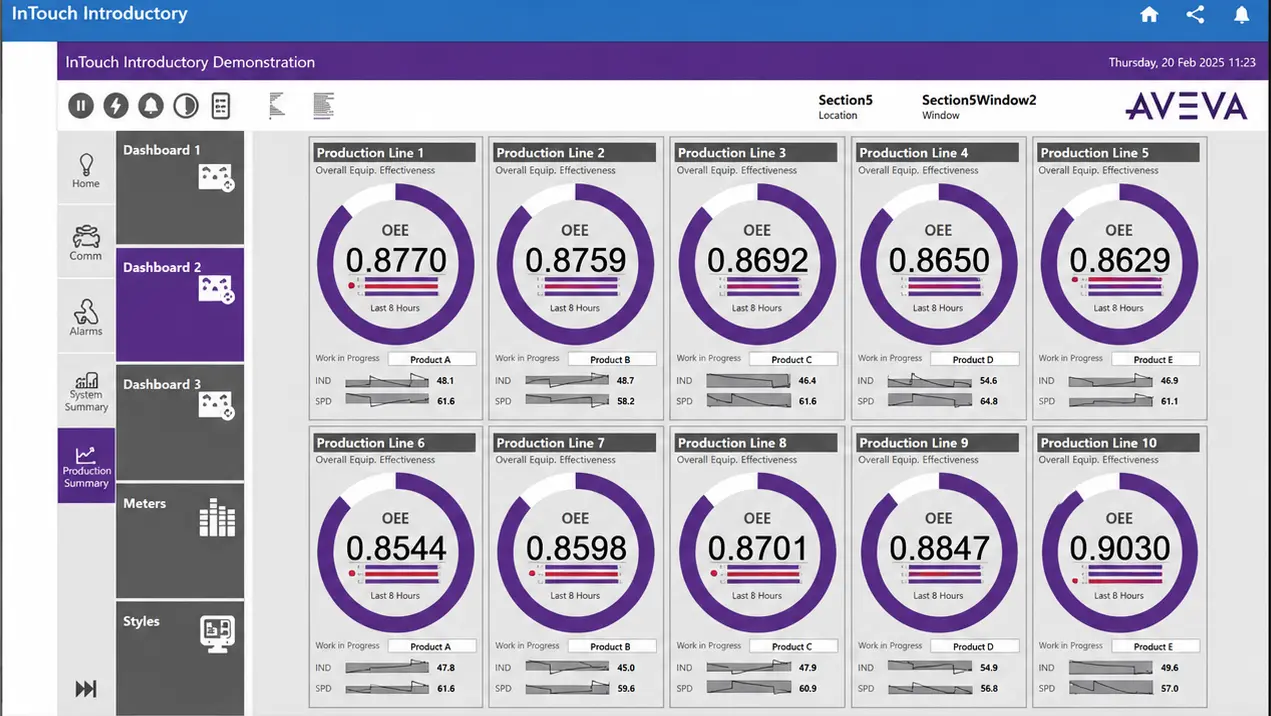Click OEE value 0.9030

click(1120, 549)
